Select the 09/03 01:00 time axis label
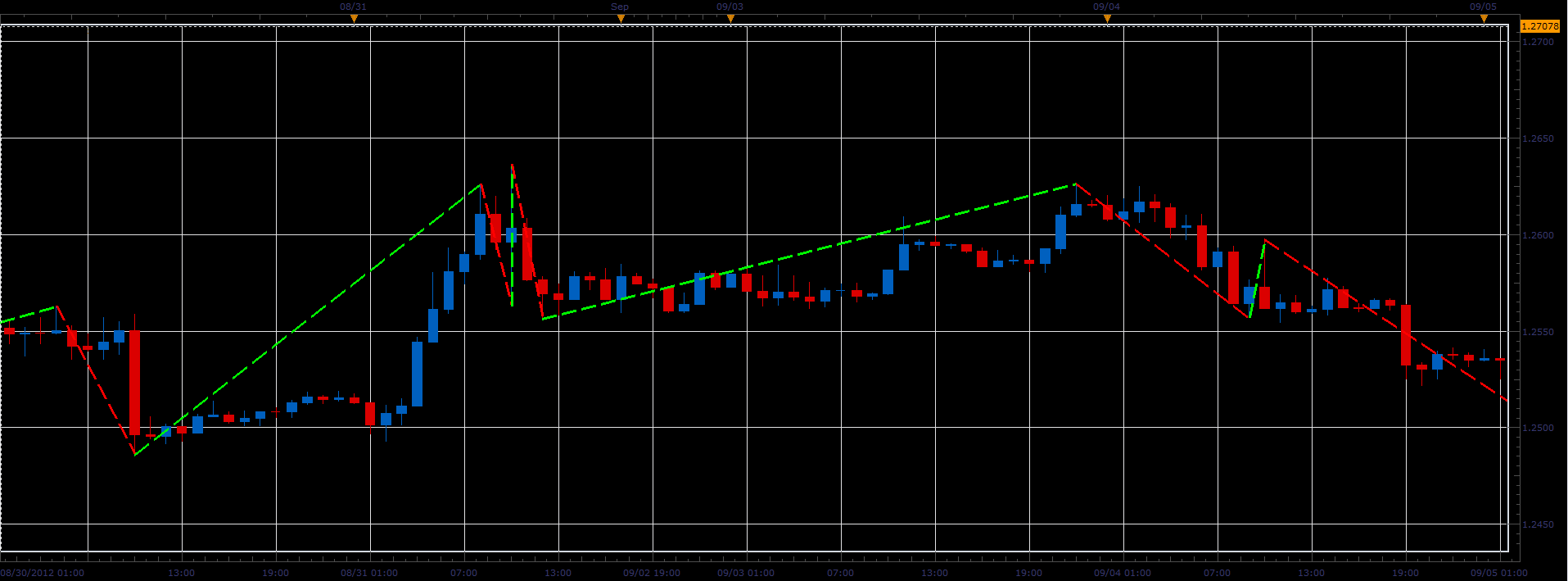 (x=746, y=573)
